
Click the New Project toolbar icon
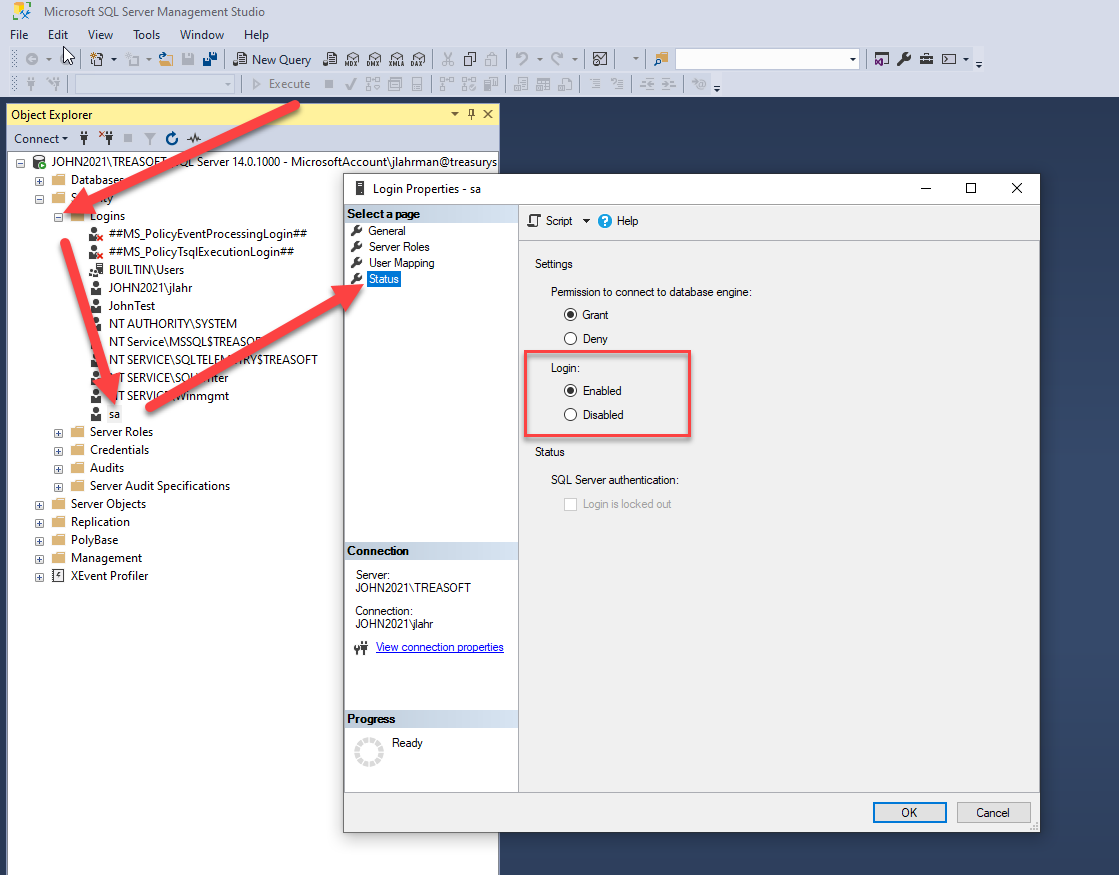pos(96,59)
